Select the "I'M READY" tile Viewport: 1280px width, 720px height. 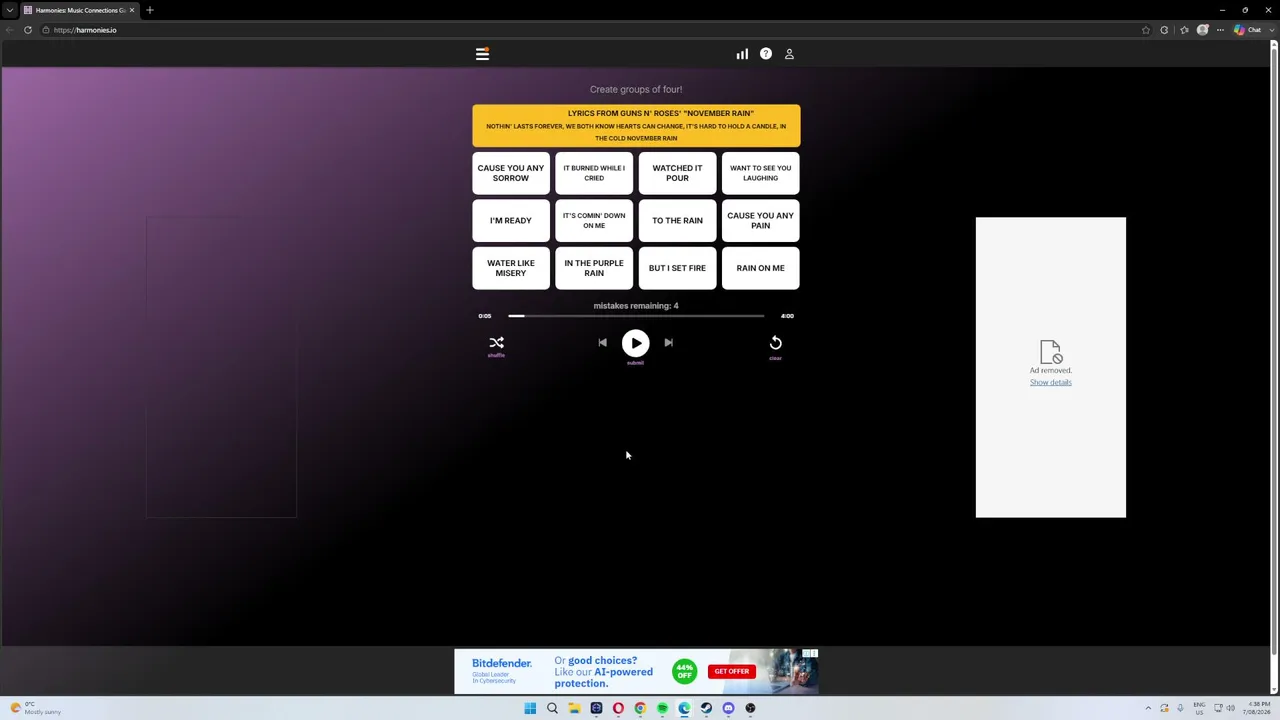pyautogui.click(x=511, y=220)
